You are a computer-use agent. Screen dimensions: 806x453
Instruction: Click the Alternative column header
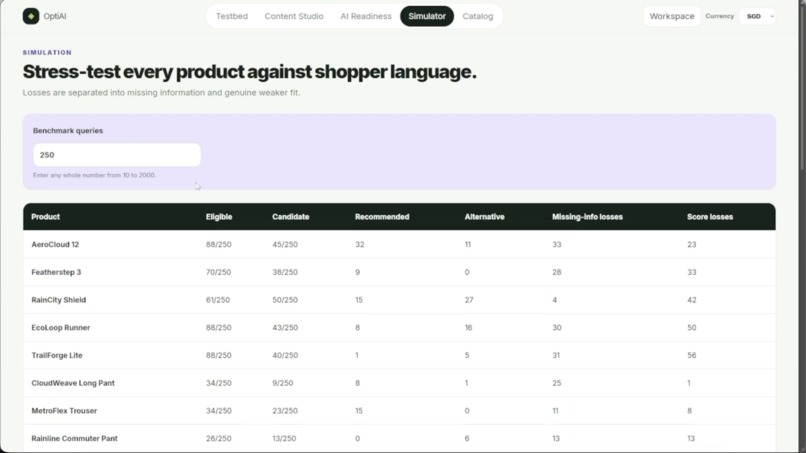pyautogui.click(x=484, y=216)
